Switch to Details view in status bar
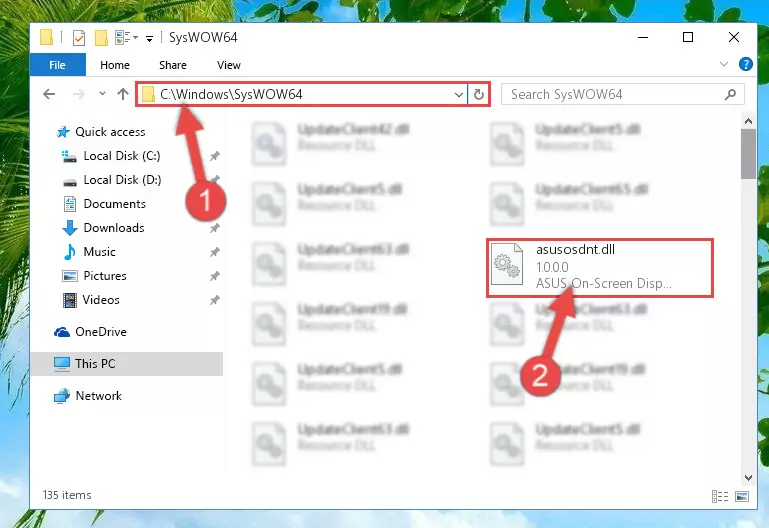 coord(719,497)
